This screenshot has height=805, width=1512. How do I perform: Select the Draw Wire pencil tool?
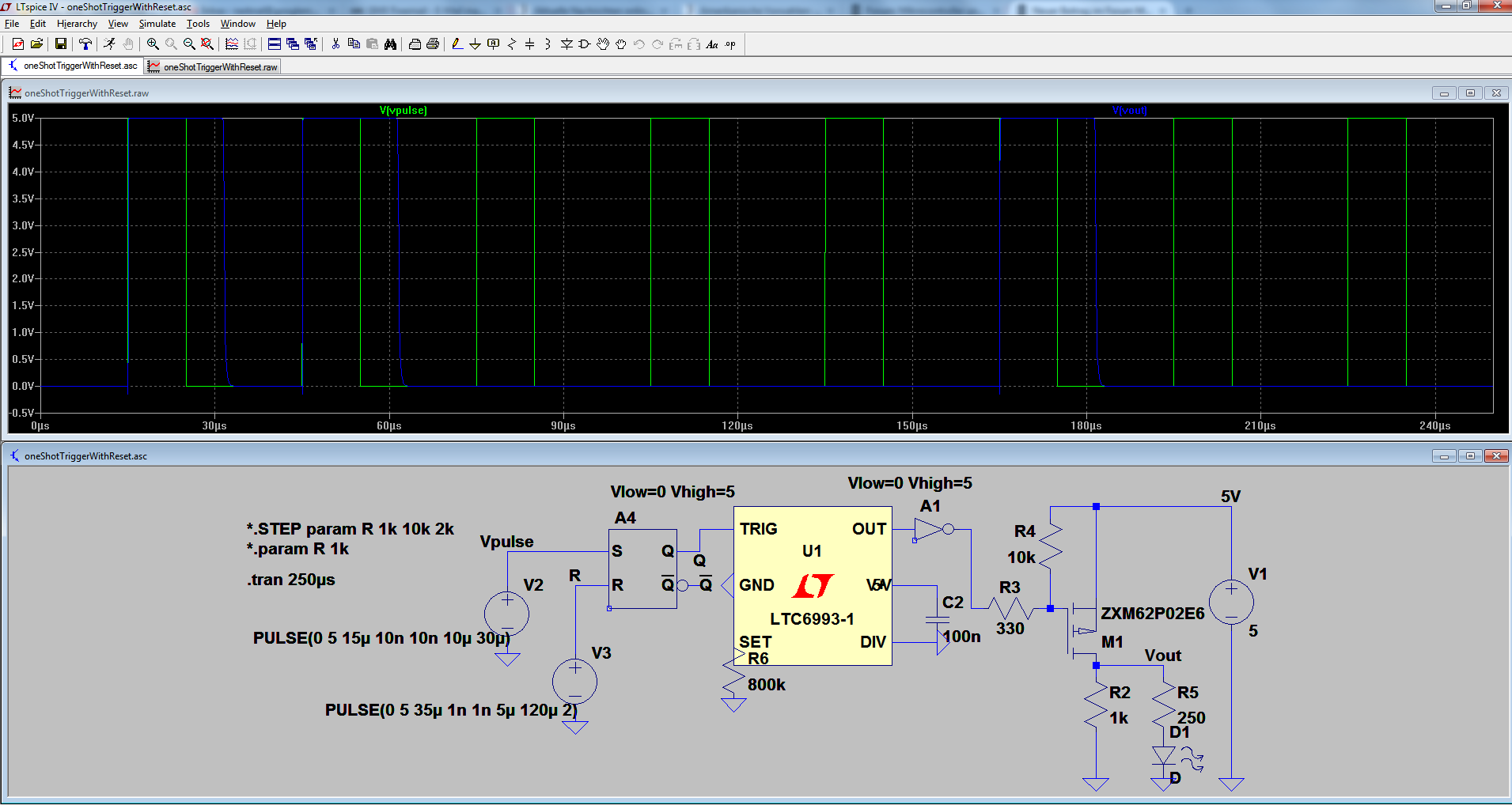[457, 44]
